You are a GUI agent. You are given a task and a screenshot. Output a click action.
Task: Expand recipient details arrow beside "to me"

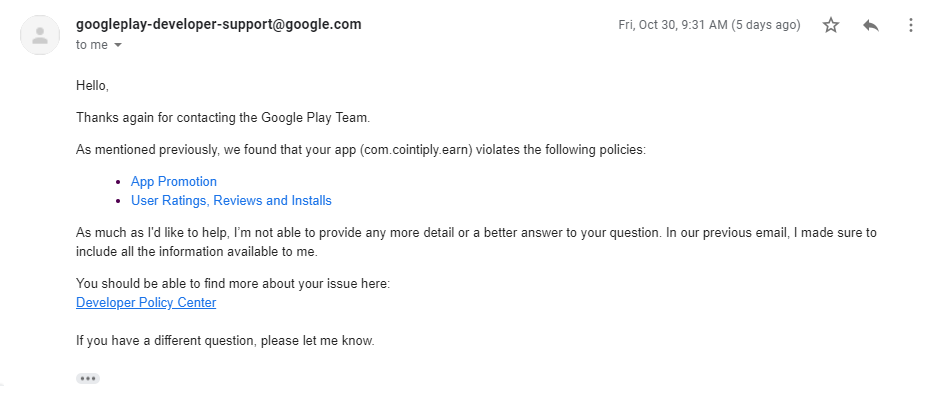point(118,45)
